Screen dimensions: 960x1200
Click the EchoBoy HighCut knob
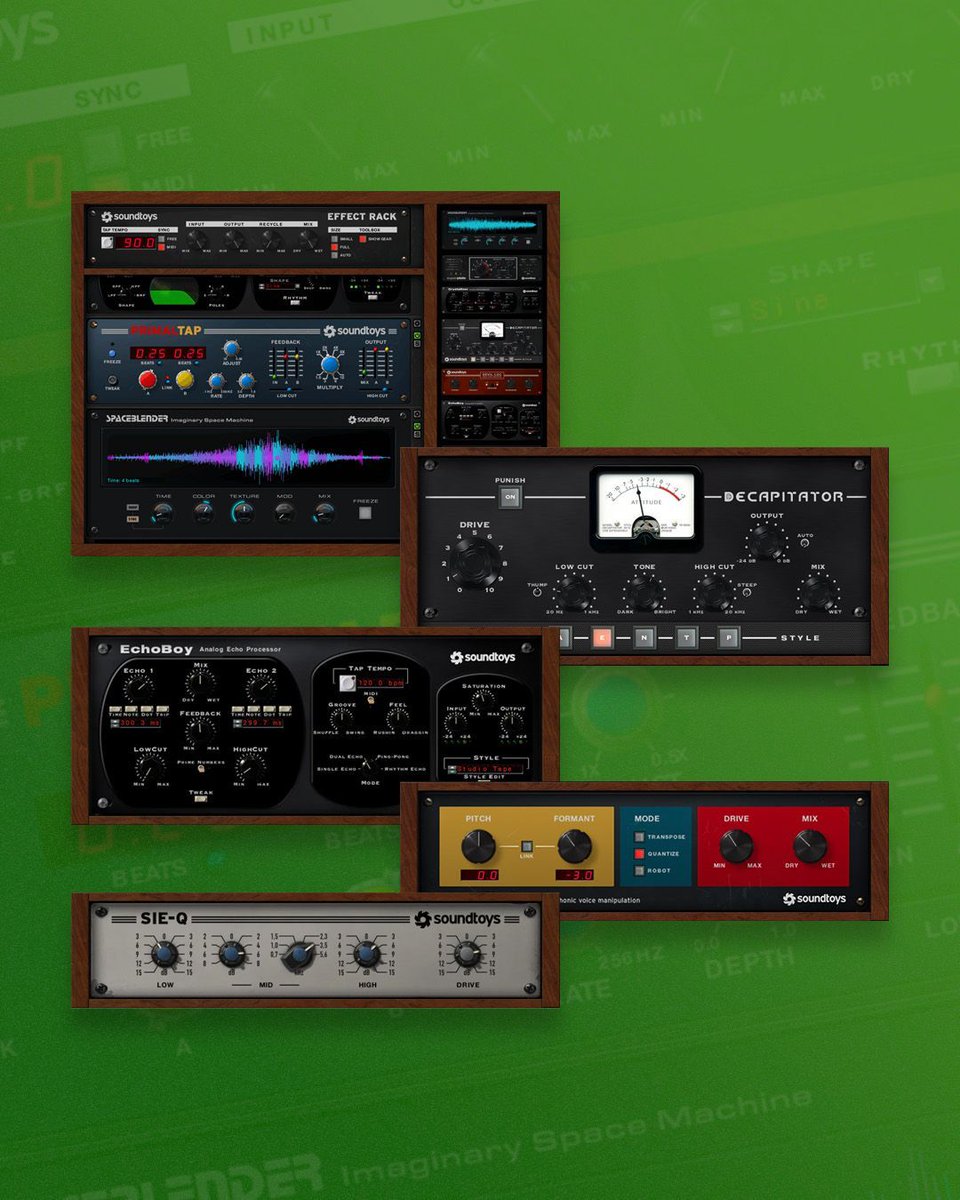(x=250, y=768)
